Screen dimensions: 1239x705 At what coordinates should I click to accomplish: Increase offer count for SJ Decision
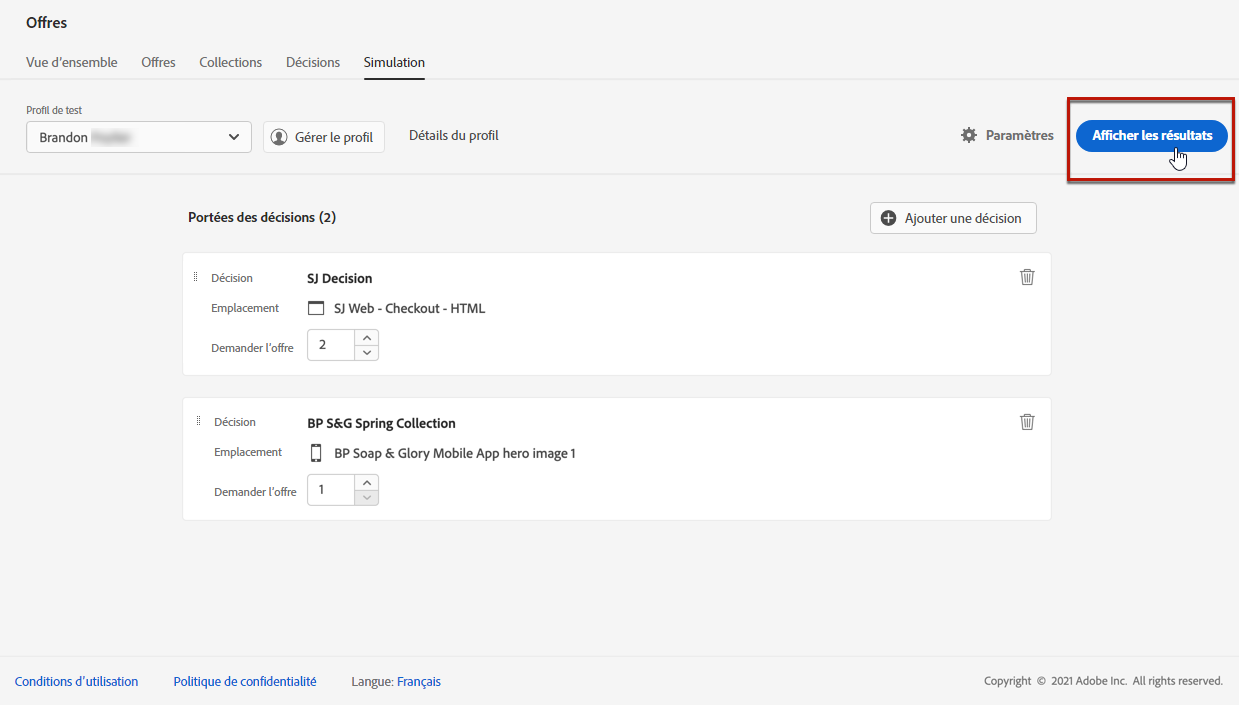367,338
